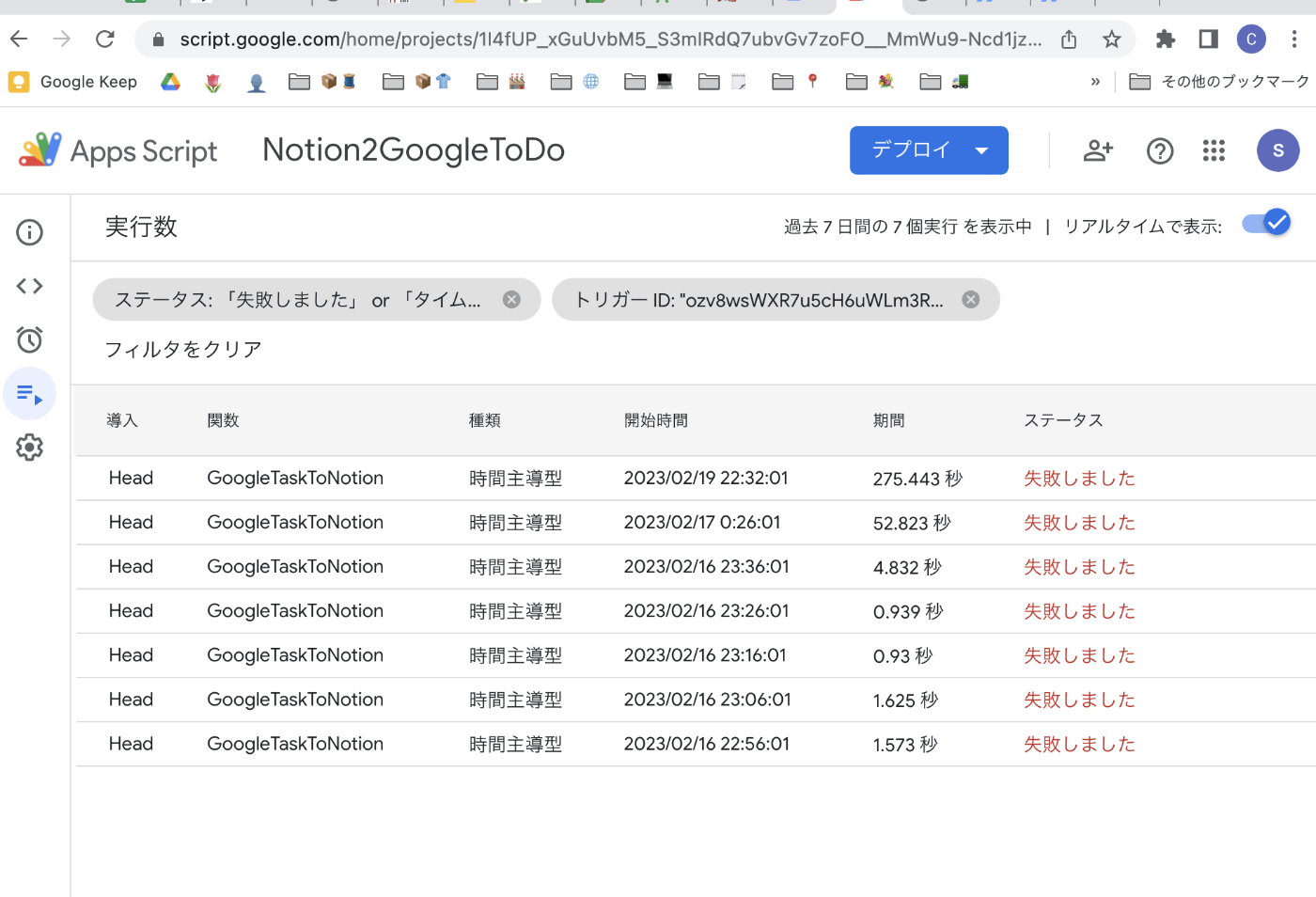Click the 過去 7 日間の 7 個実行 summary text
This screenshot has width=1316, height=897.
point(908,227)
